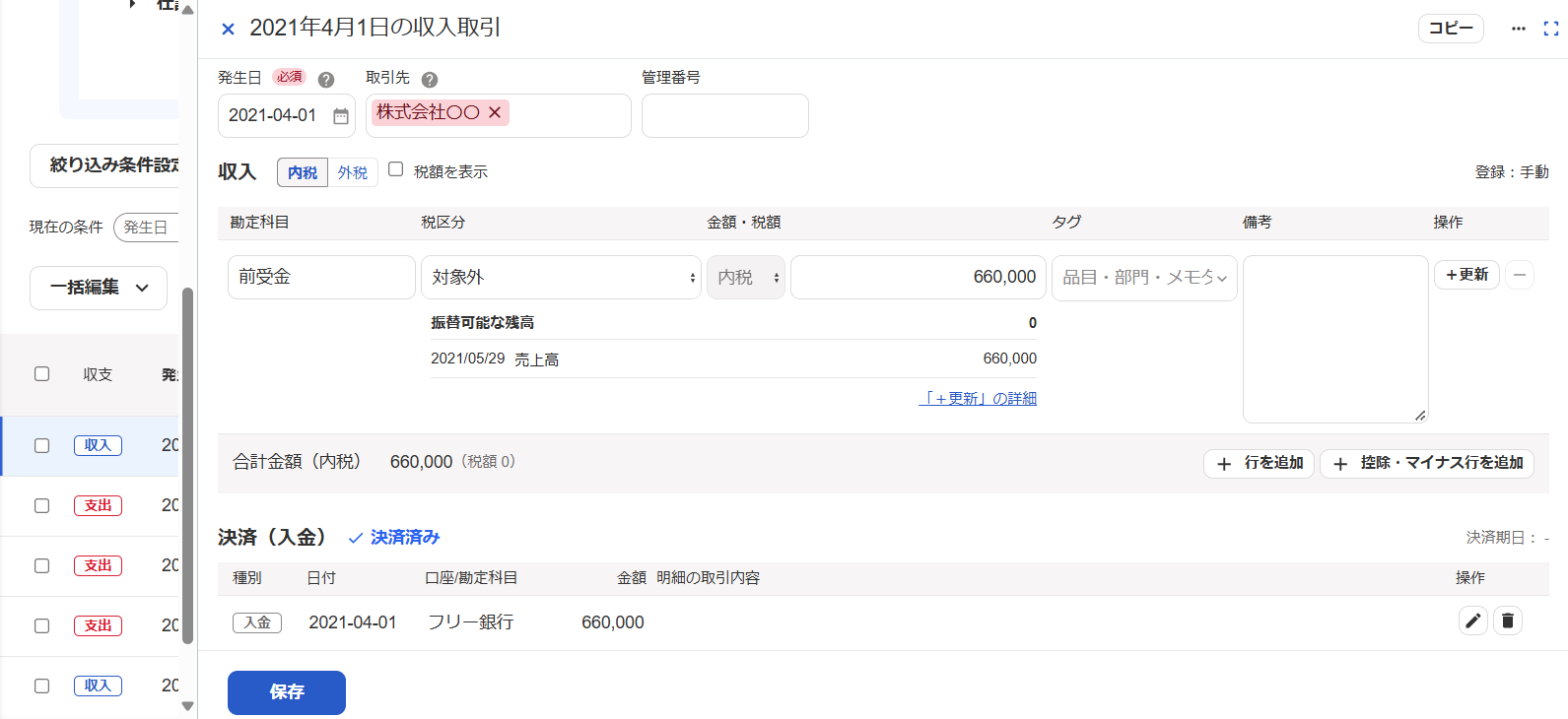Open 絞り込み条件設定 filter button
1568x719 pixels.
[104, 165]
